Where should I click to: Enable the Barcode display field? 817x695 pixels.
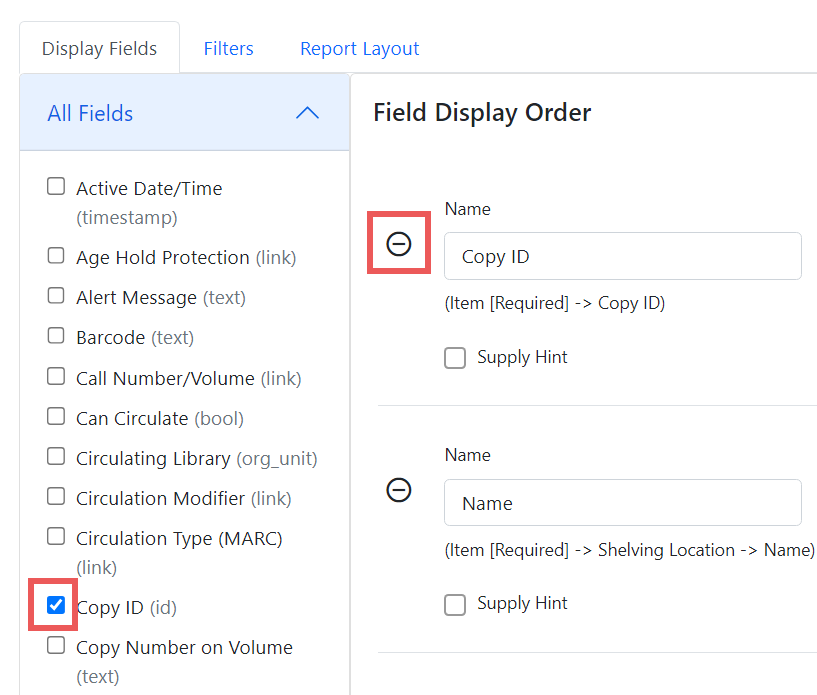click(x=55, y=335)
